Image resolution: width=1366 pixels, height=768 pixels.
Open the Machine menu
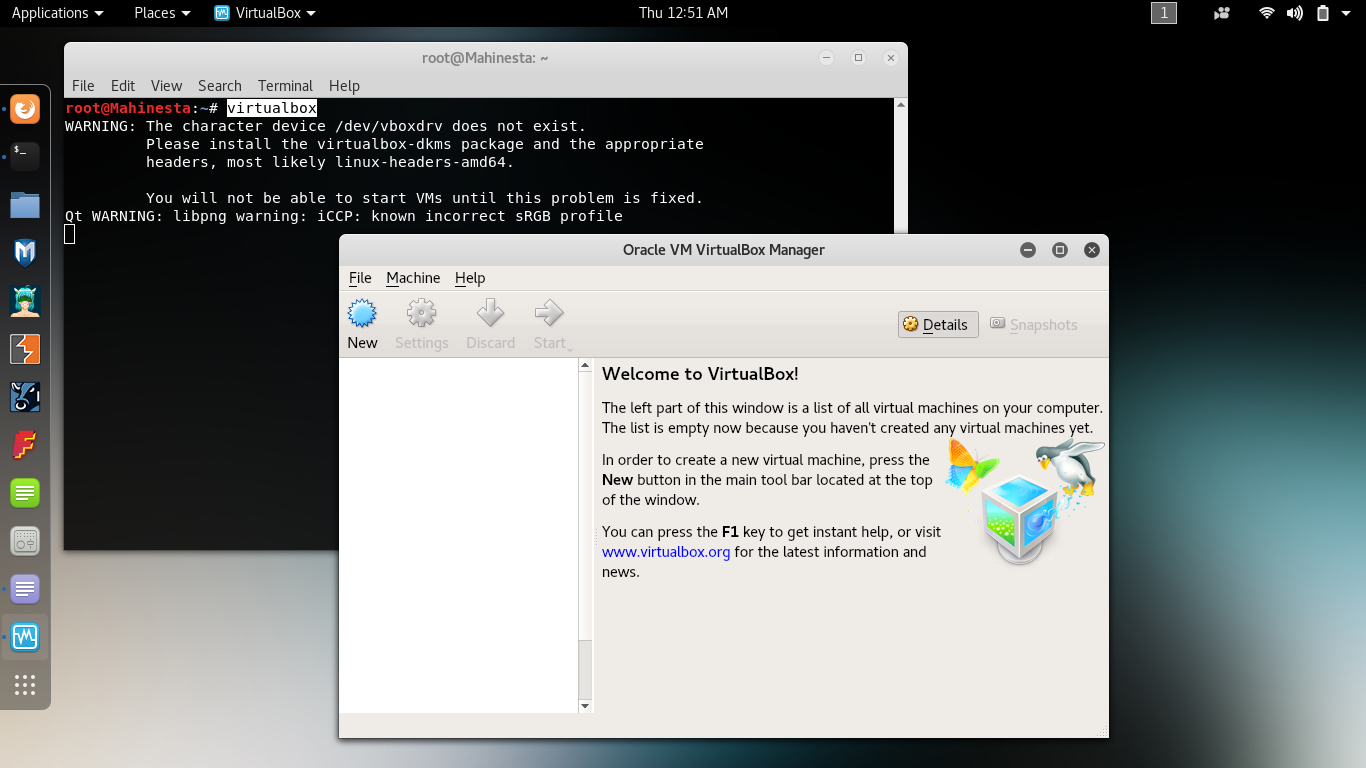pyautogui.click(x=413, y=278)
